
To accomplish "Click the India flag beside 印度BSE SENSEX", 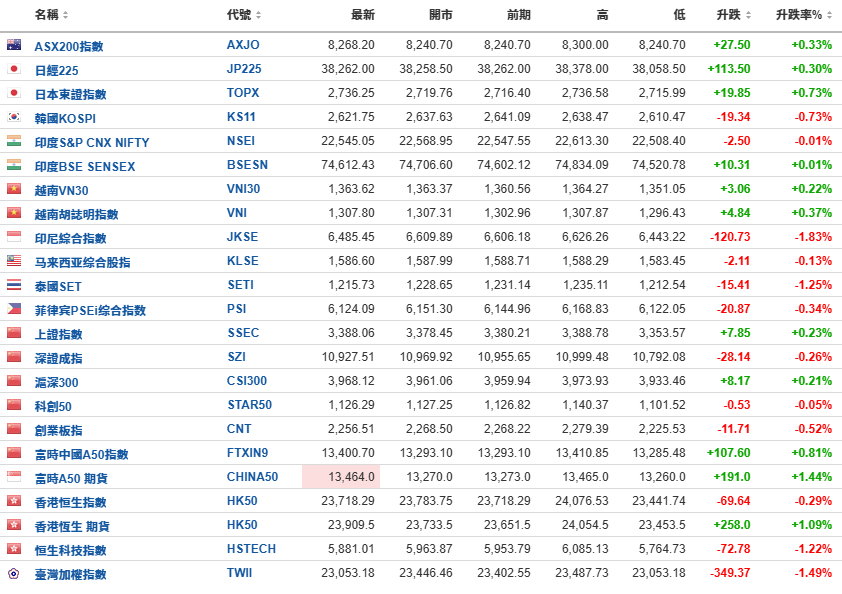I will click(14, 165).
